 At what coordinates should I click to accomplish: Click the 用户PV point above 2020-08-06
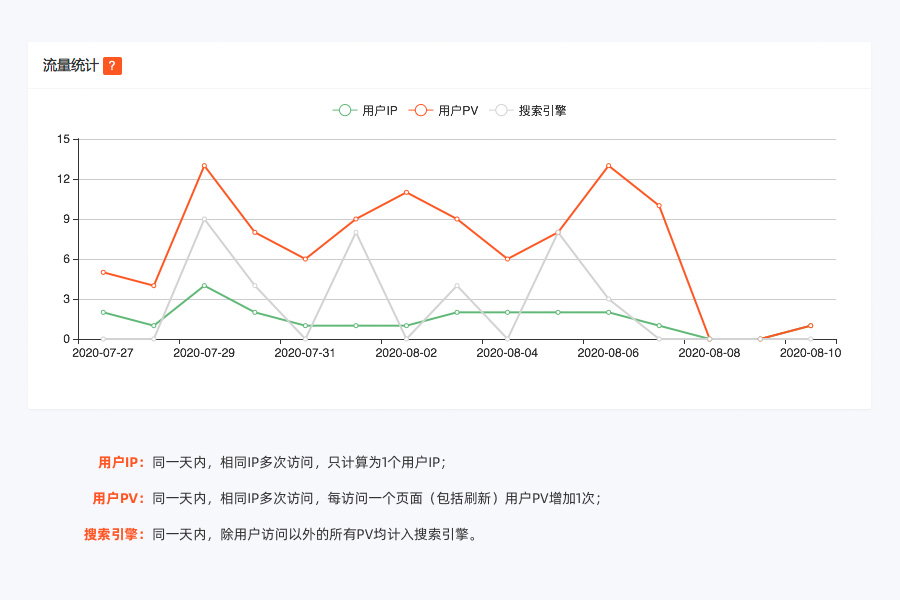click(x=608, y=165)
